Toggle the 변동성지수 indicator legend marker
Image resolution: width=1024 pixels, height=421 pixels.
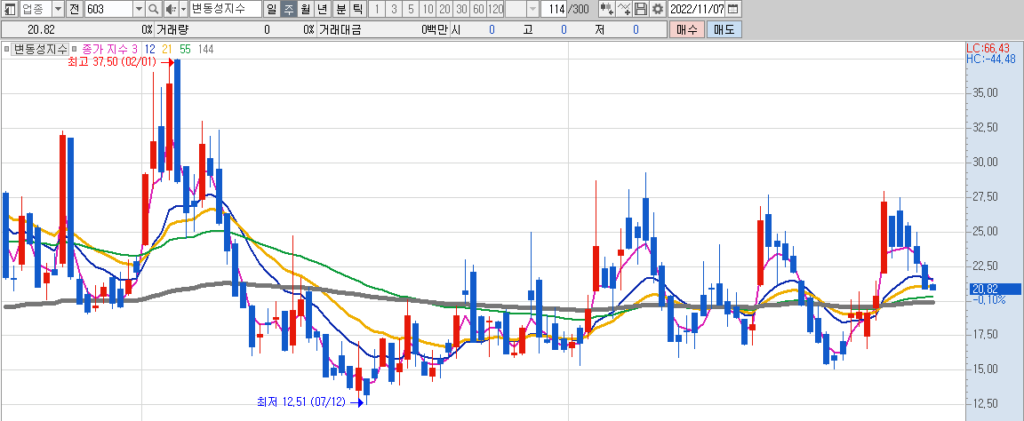[x=7, y=48]
